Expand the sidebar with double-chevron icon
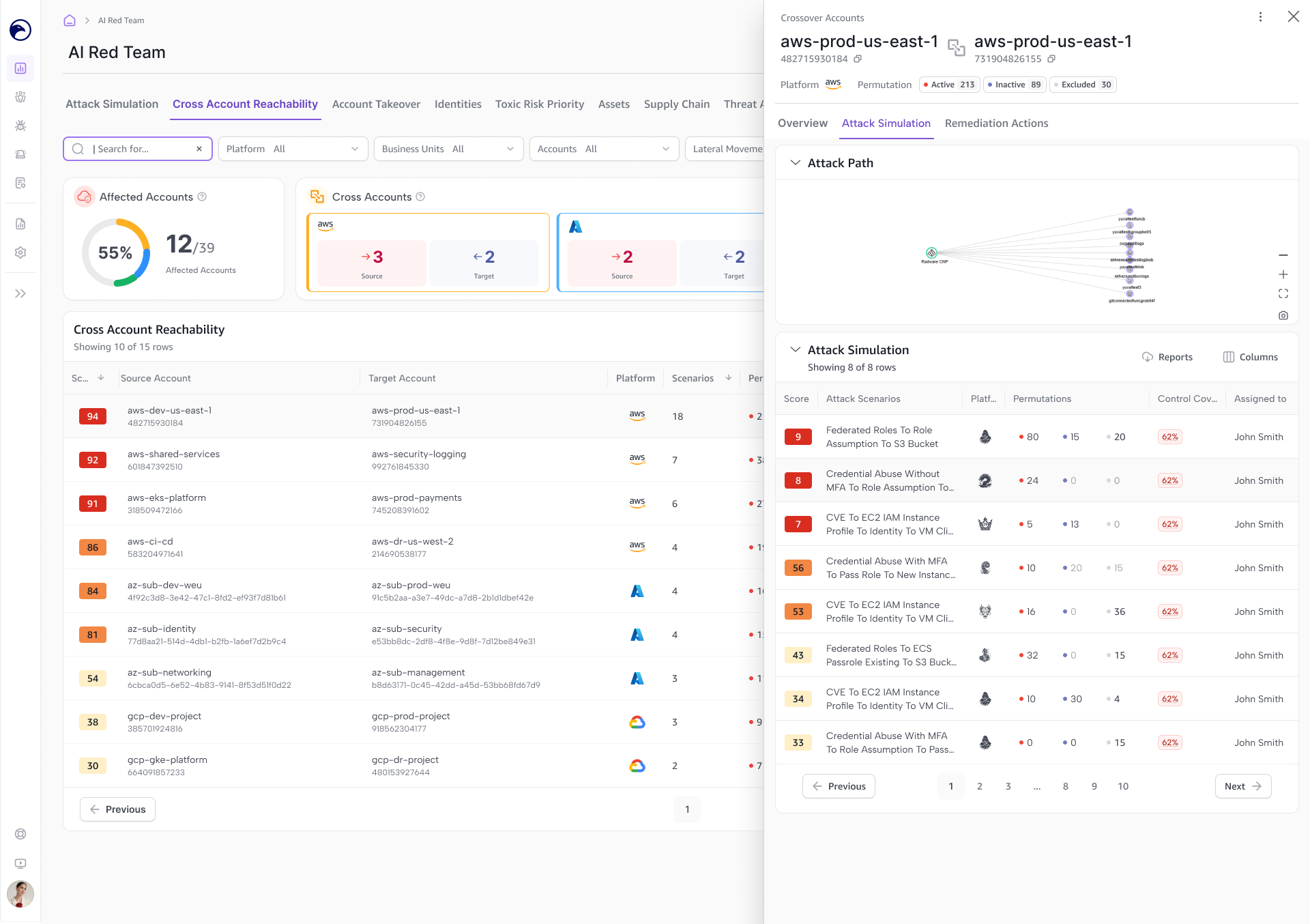The width and height of the screenshot is (1310, 924). tap(20, 293)
